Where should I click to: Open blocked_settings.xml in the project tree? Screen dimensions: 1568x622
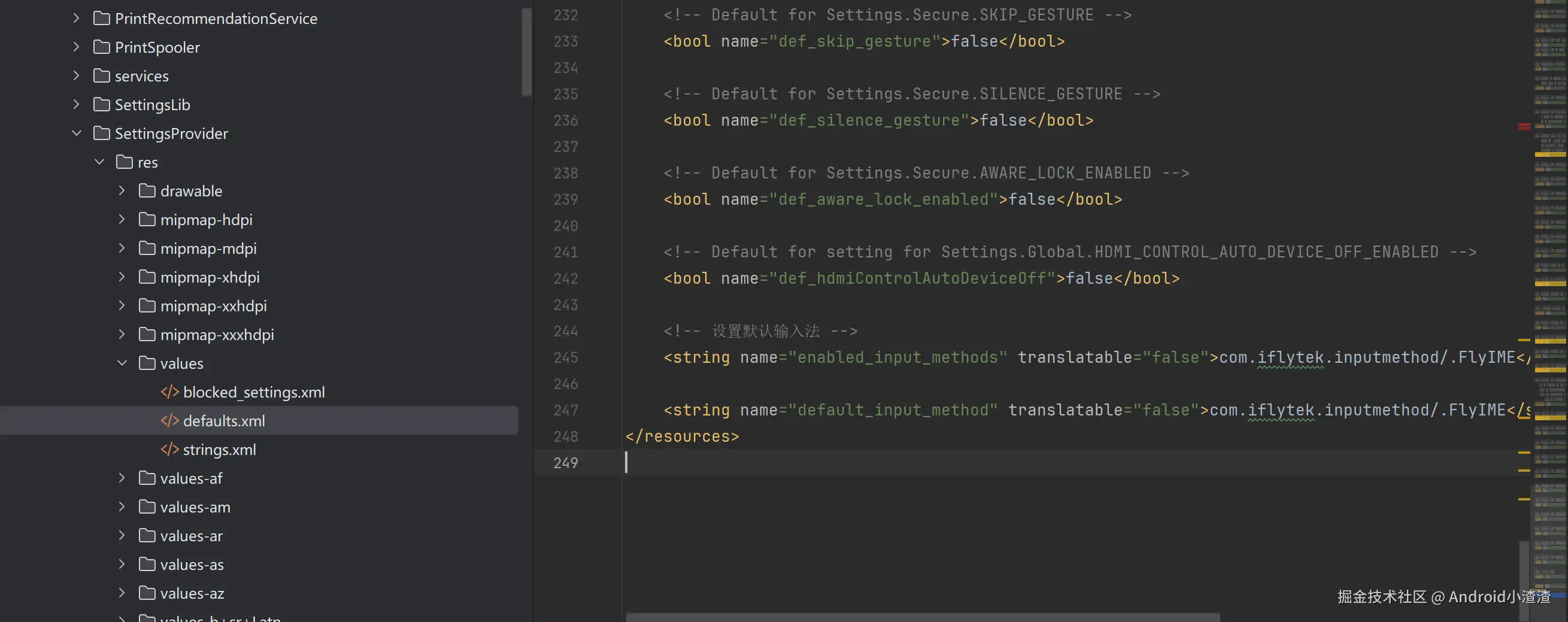coord(254,392)
